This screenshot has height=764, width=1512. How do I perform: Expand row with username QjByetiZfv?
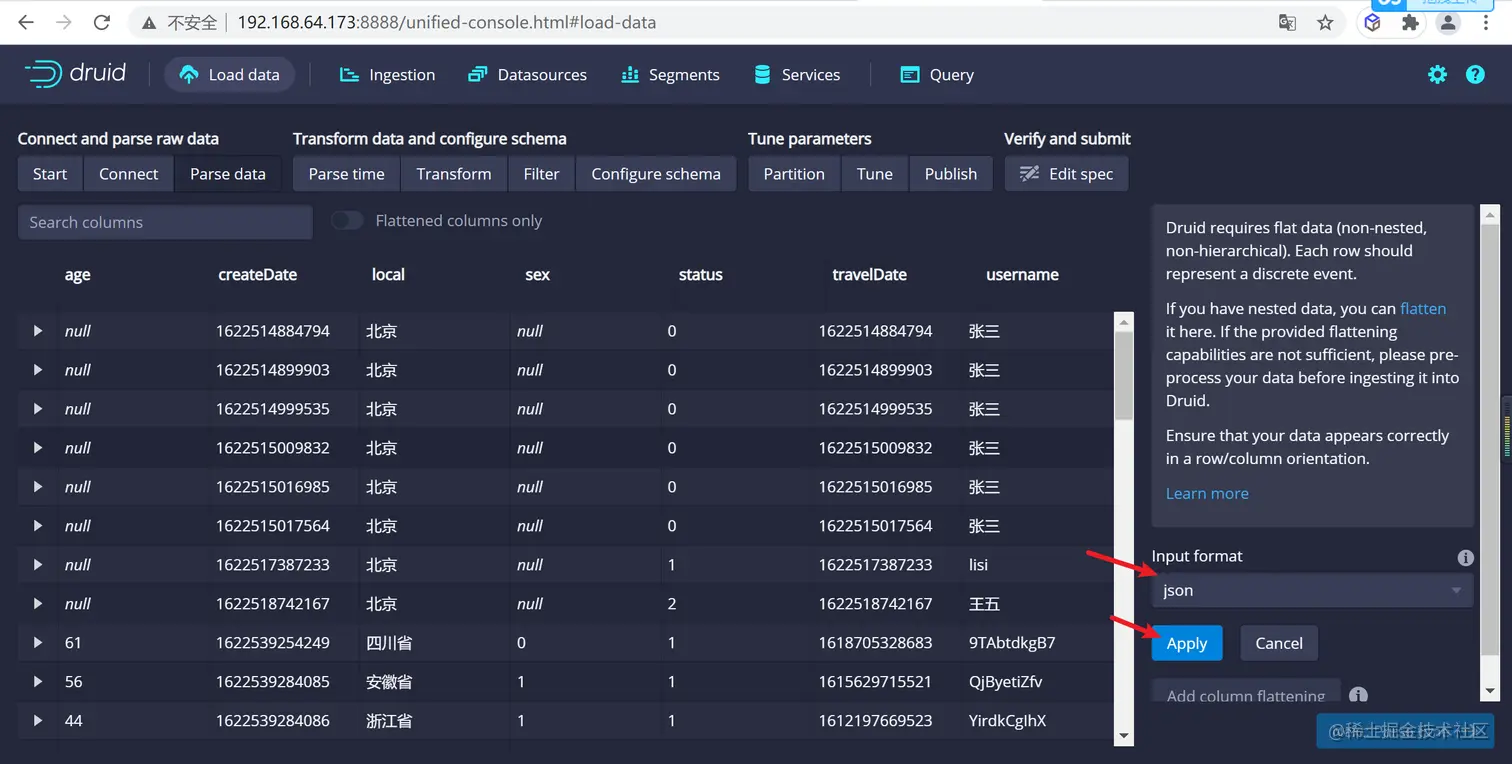click(38, 682)
